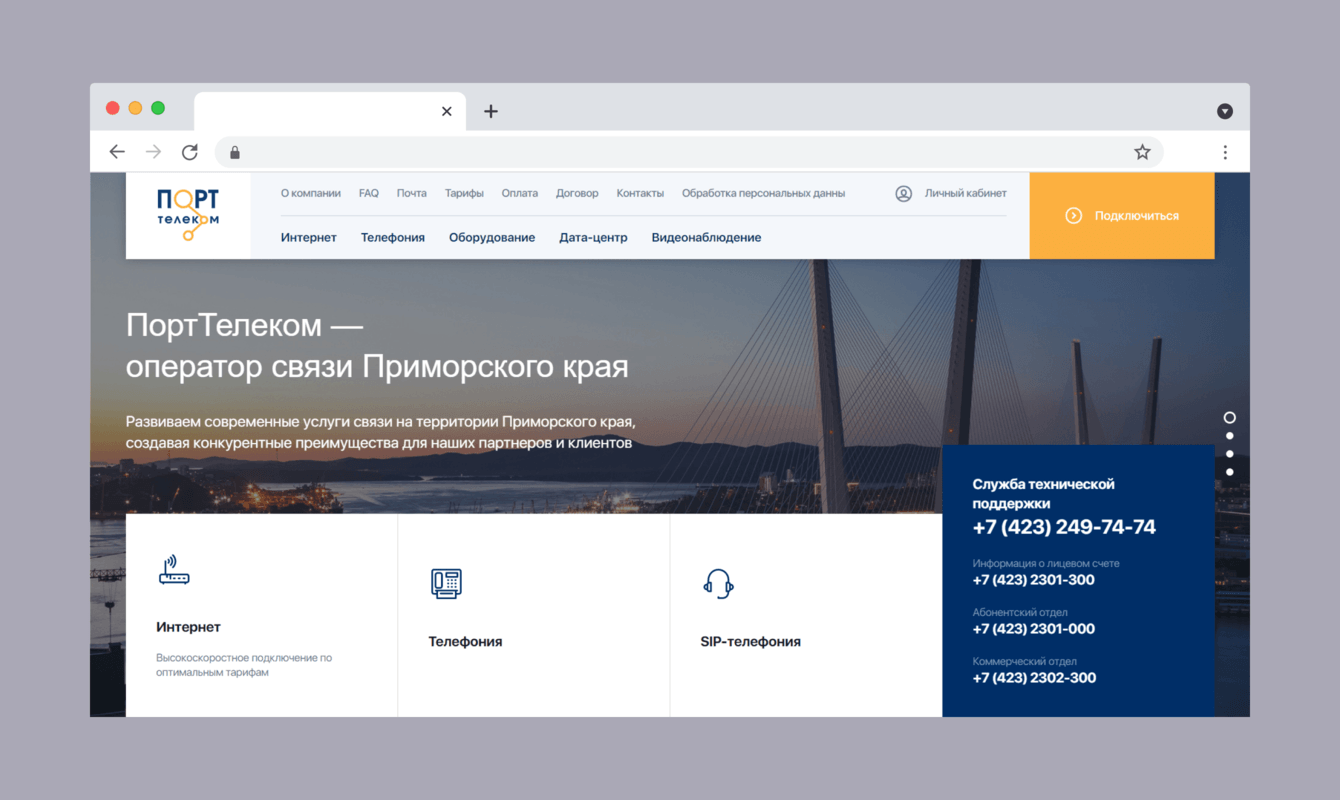Select Дата-центр in the navigation menu
The height and width of the screenshot is (800, 1340).
tap(593, 237)
